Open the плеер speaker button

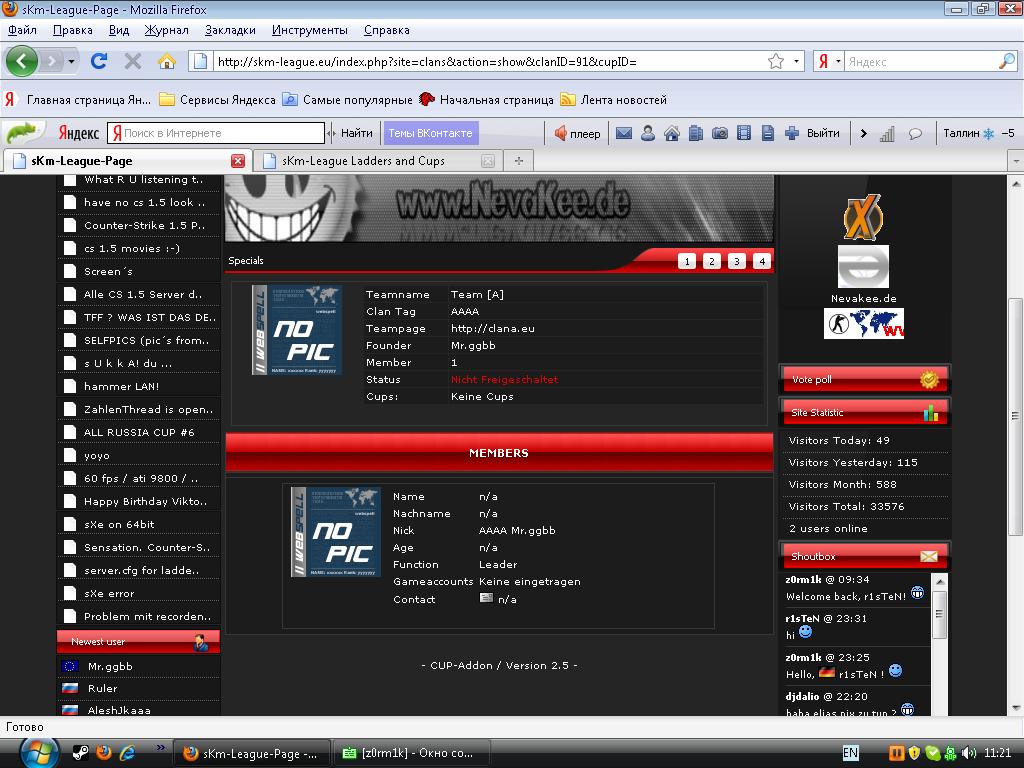[577, 133]
